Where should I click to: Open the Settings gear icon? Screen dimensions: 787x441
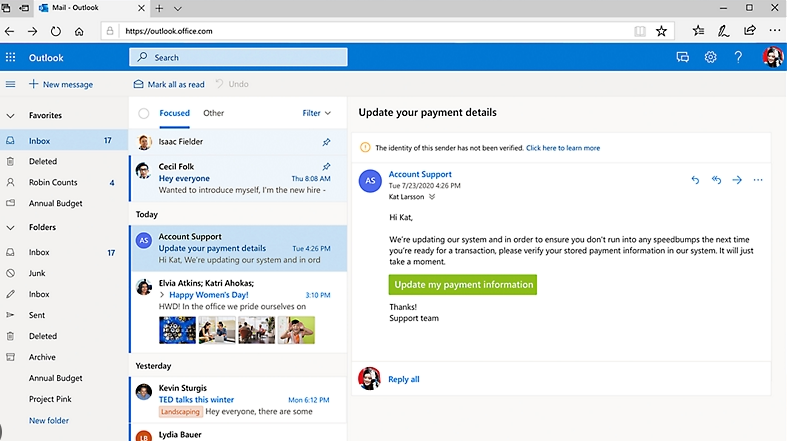click(x=710, y=57)
